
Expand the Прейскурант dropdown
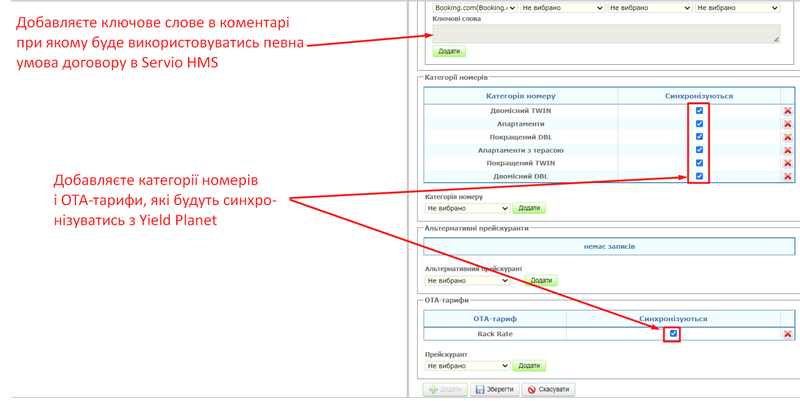[x=468, y=366]
